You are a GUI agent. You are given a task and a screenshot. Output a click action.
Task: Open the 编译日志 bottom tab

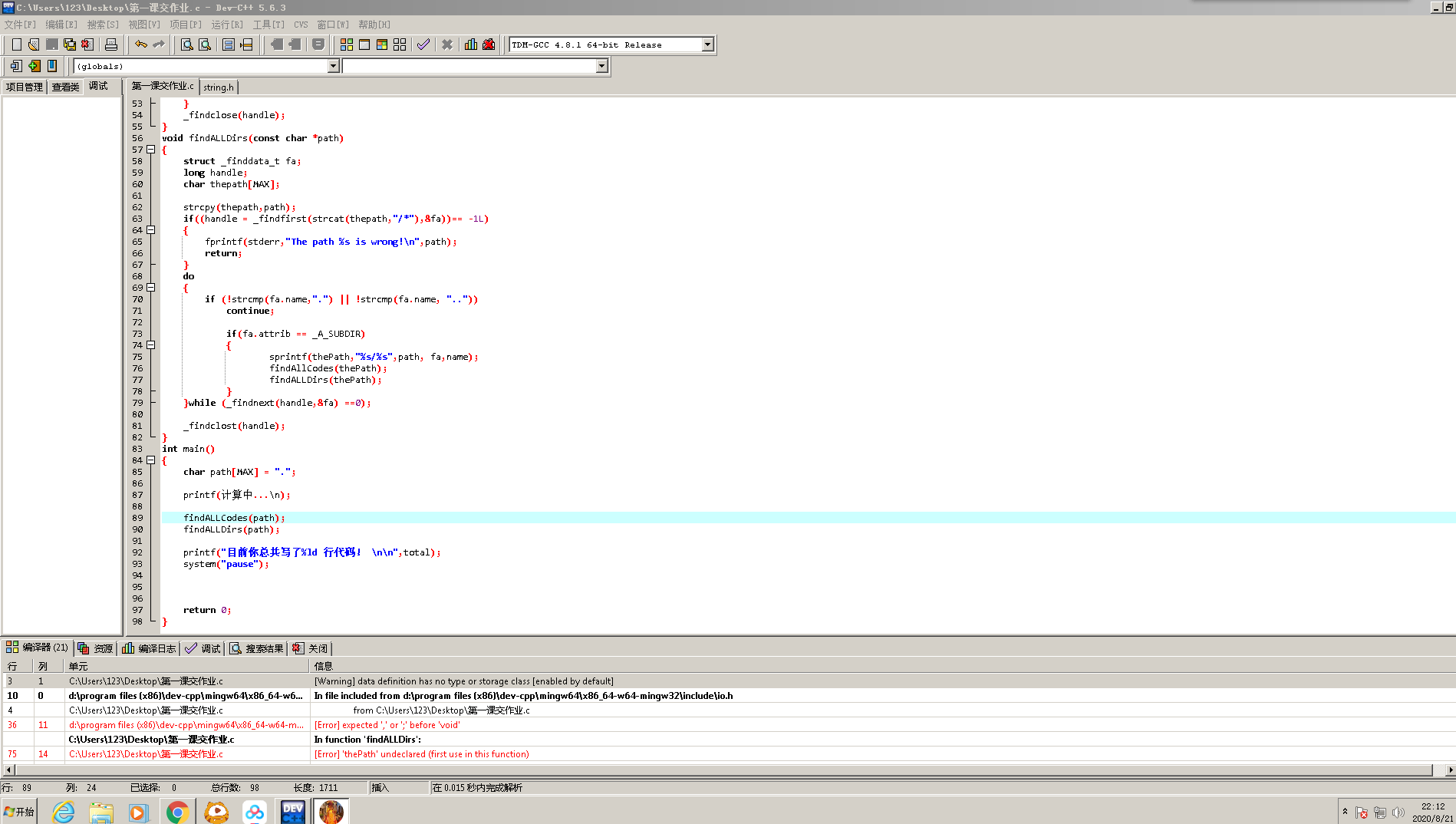coord(150,648)
